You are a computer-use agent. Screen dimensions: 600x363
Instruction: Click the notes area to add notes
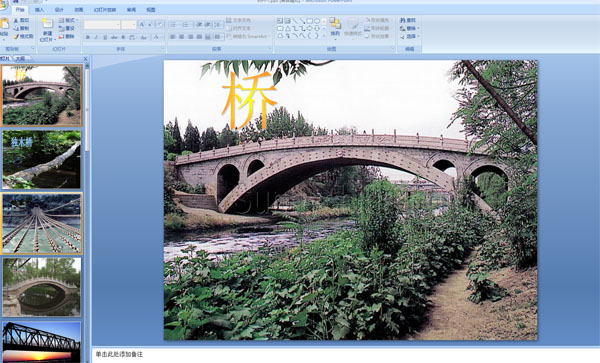pos(346,355)
